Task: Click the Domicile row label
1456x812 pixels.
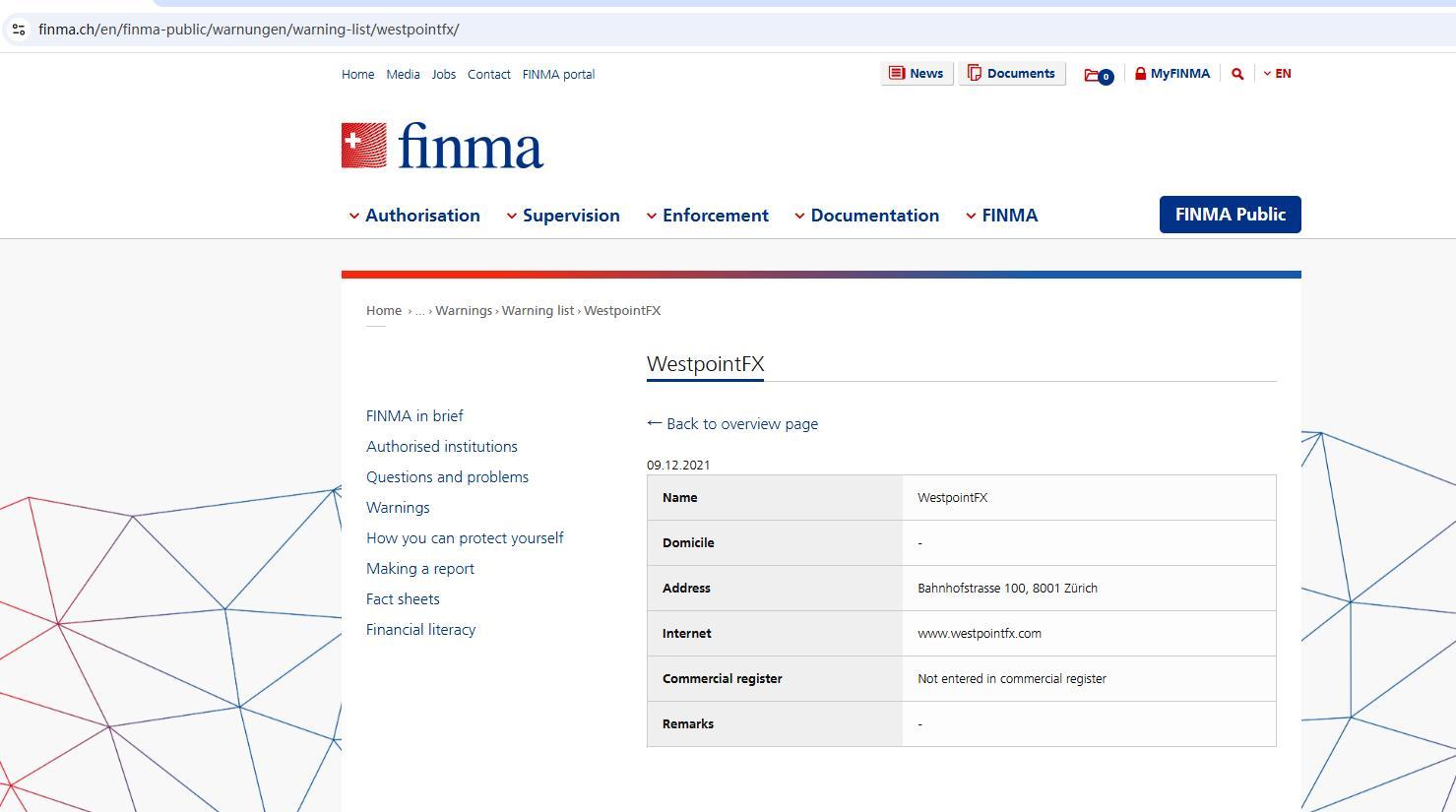Action: pos(688,543)
